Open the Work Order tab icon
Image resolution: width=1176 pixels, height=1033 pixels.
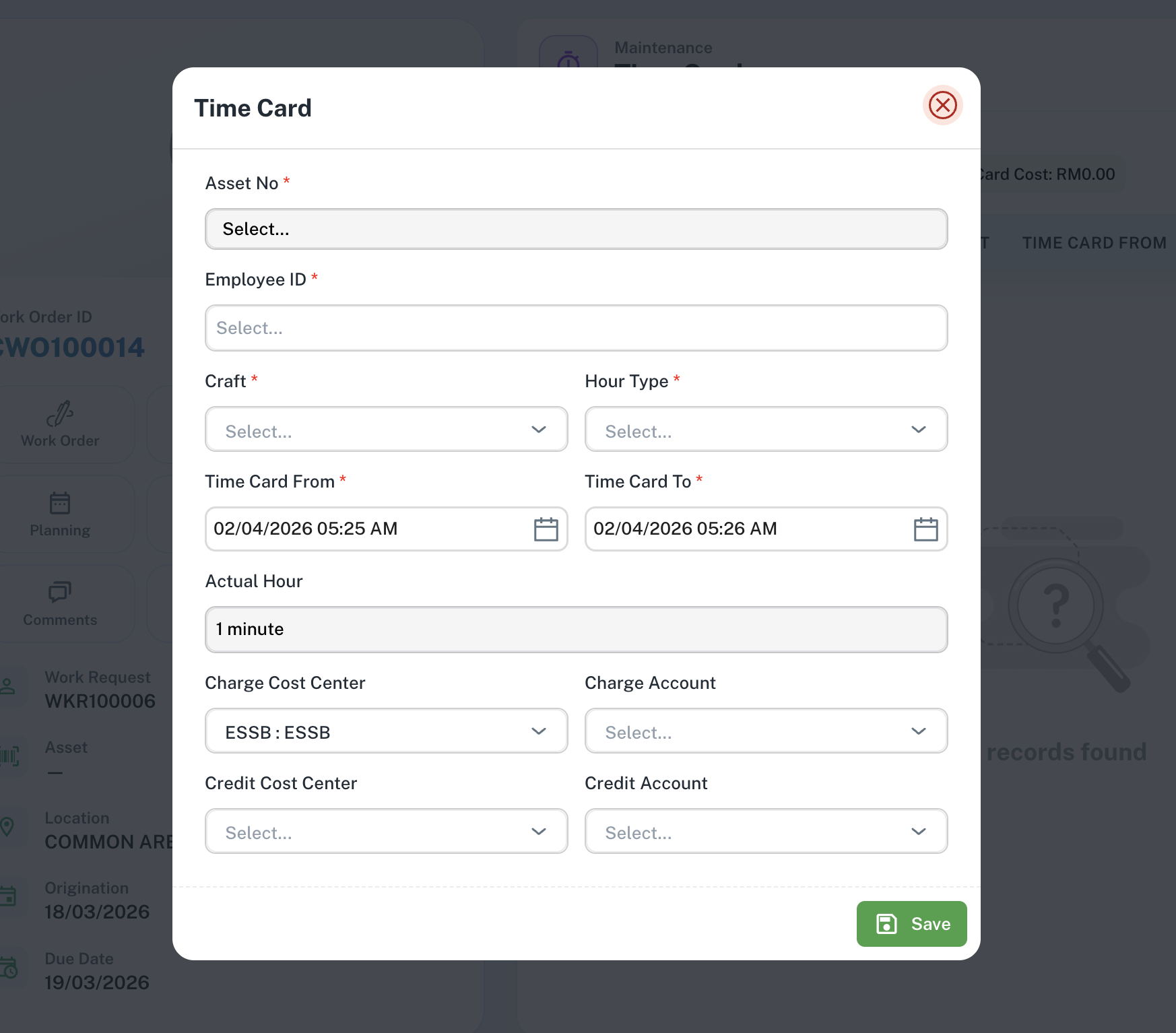(60, 413)
